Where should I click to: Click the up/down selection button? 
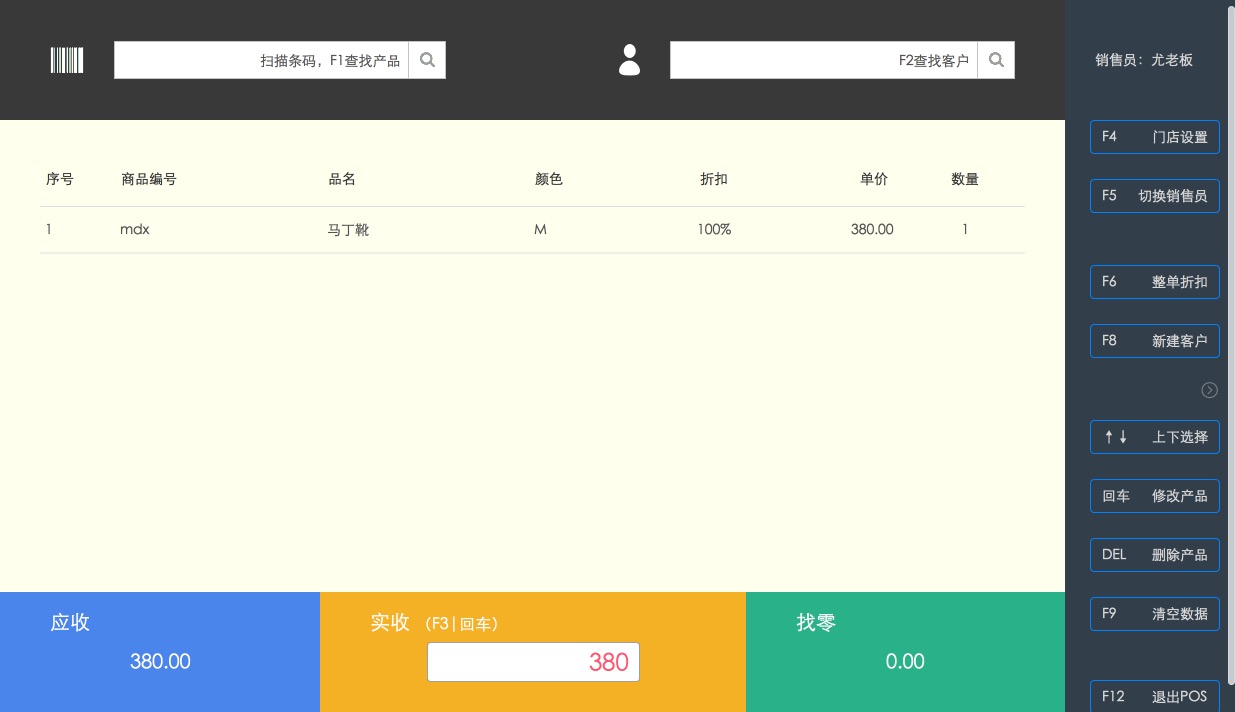[1154, 437]
